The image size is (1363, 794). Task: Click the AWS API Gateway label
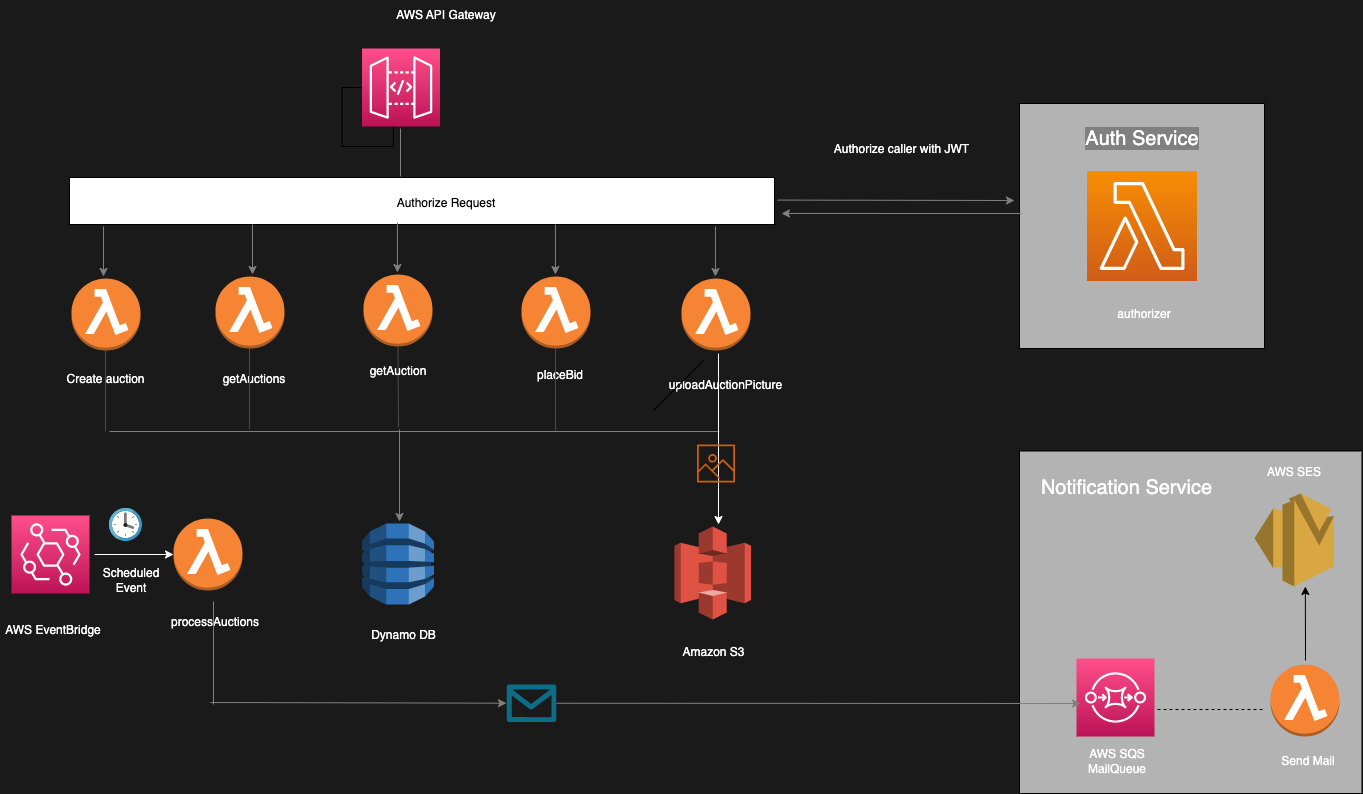(x=446, y=15)
